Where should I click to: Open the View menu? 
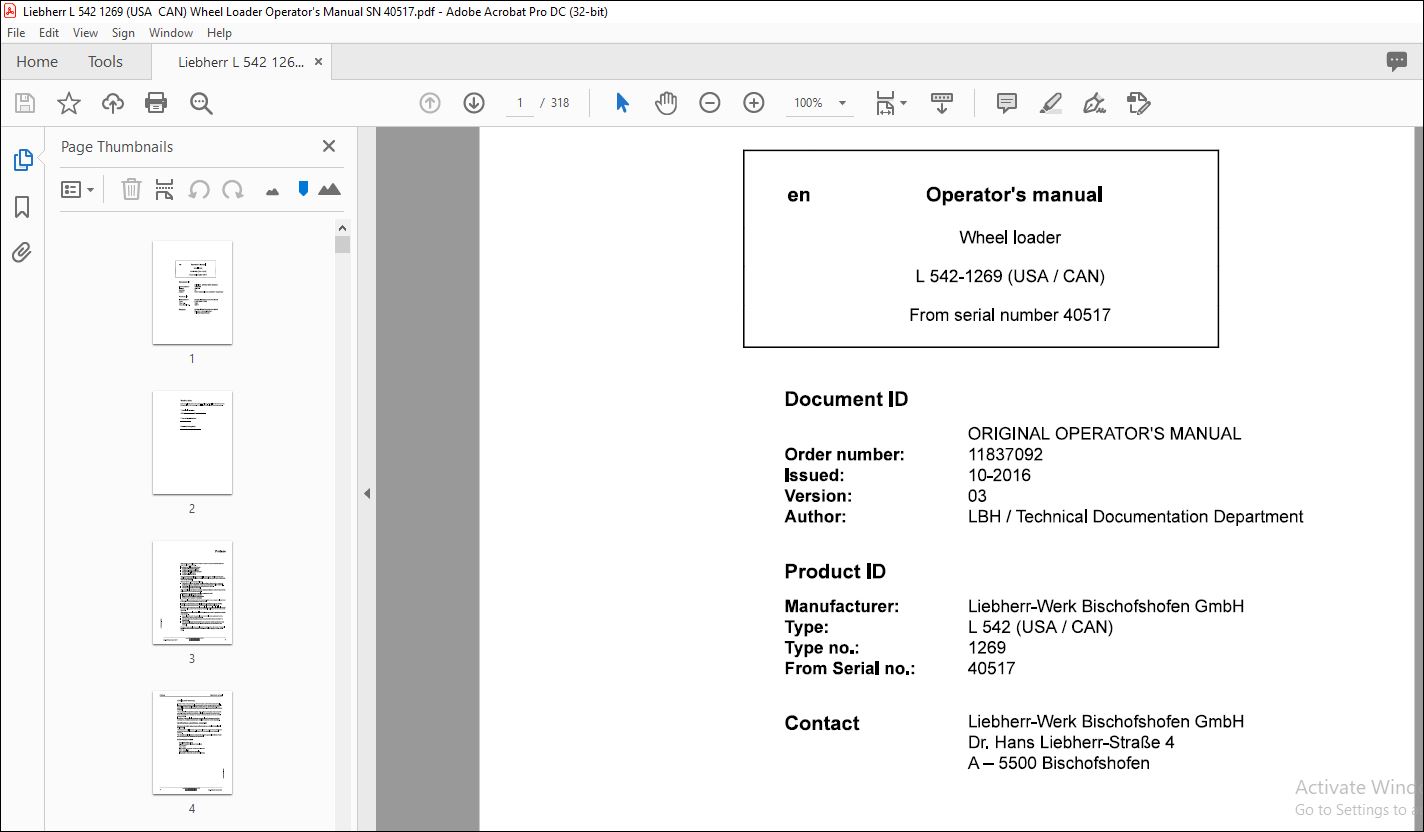[x=85, y=33]
